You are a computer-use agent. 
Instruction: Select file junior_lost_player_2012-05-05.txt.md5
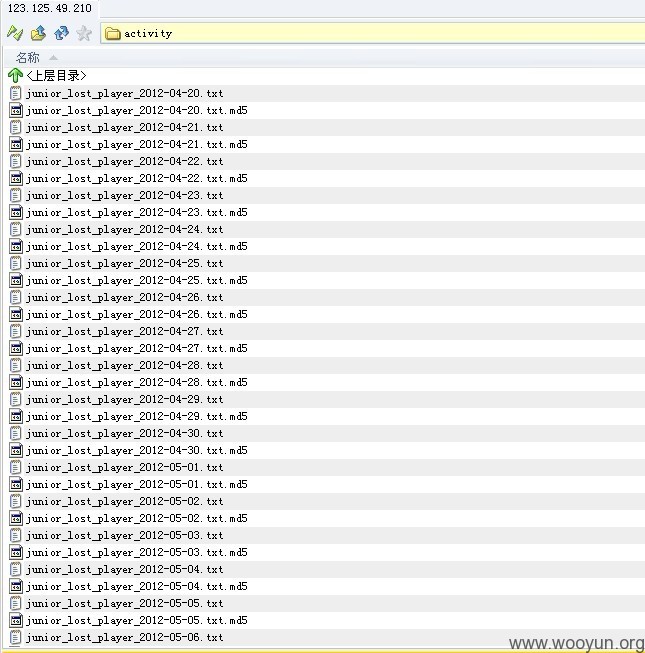point(137,621)
